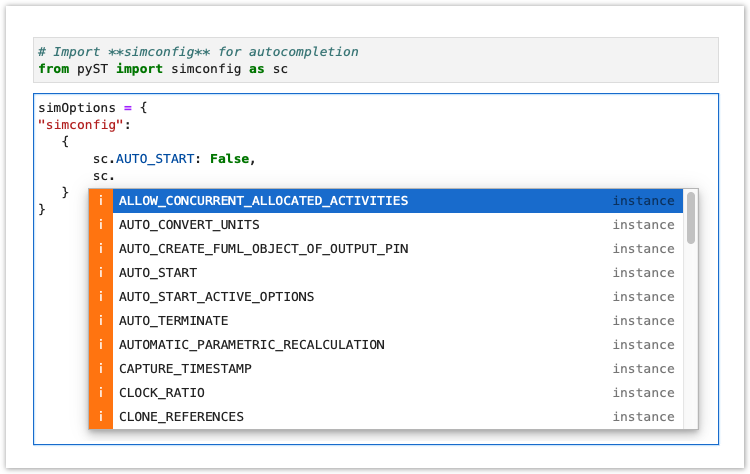Choose CLONE_REFERENCES completion option
The height and width of the screenshot is (474, 750).
181,417
